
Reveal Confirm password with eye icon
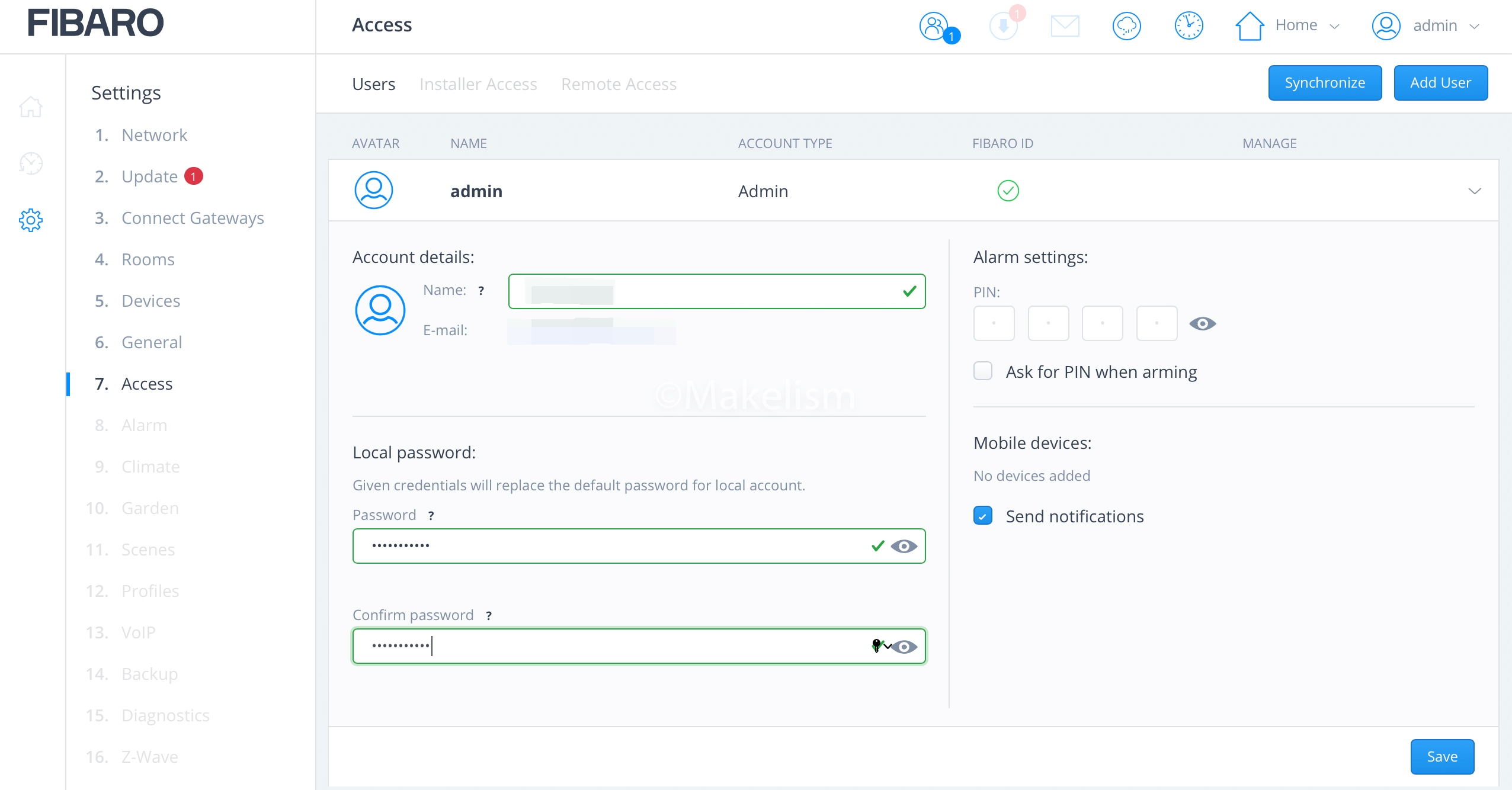pos(904,647)
